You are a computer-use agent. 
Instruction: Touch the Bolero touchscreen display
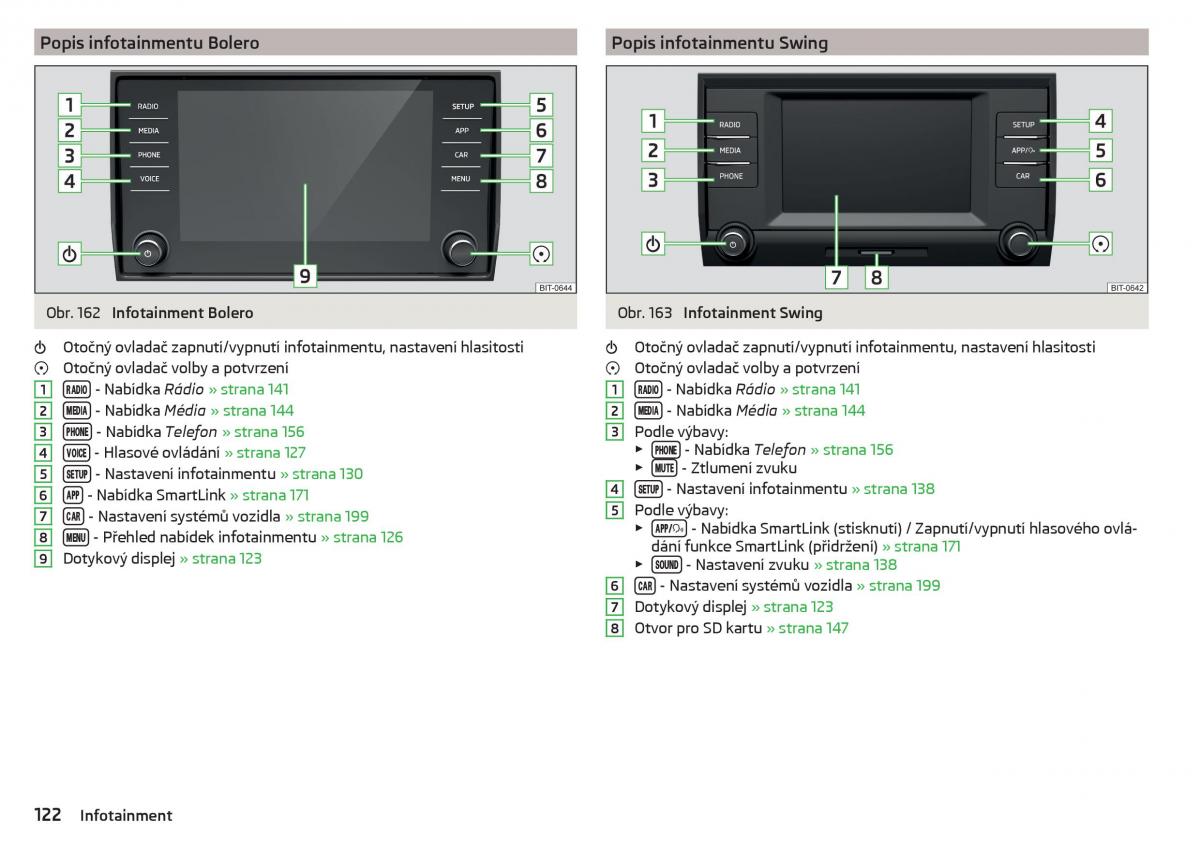point(305,165)
